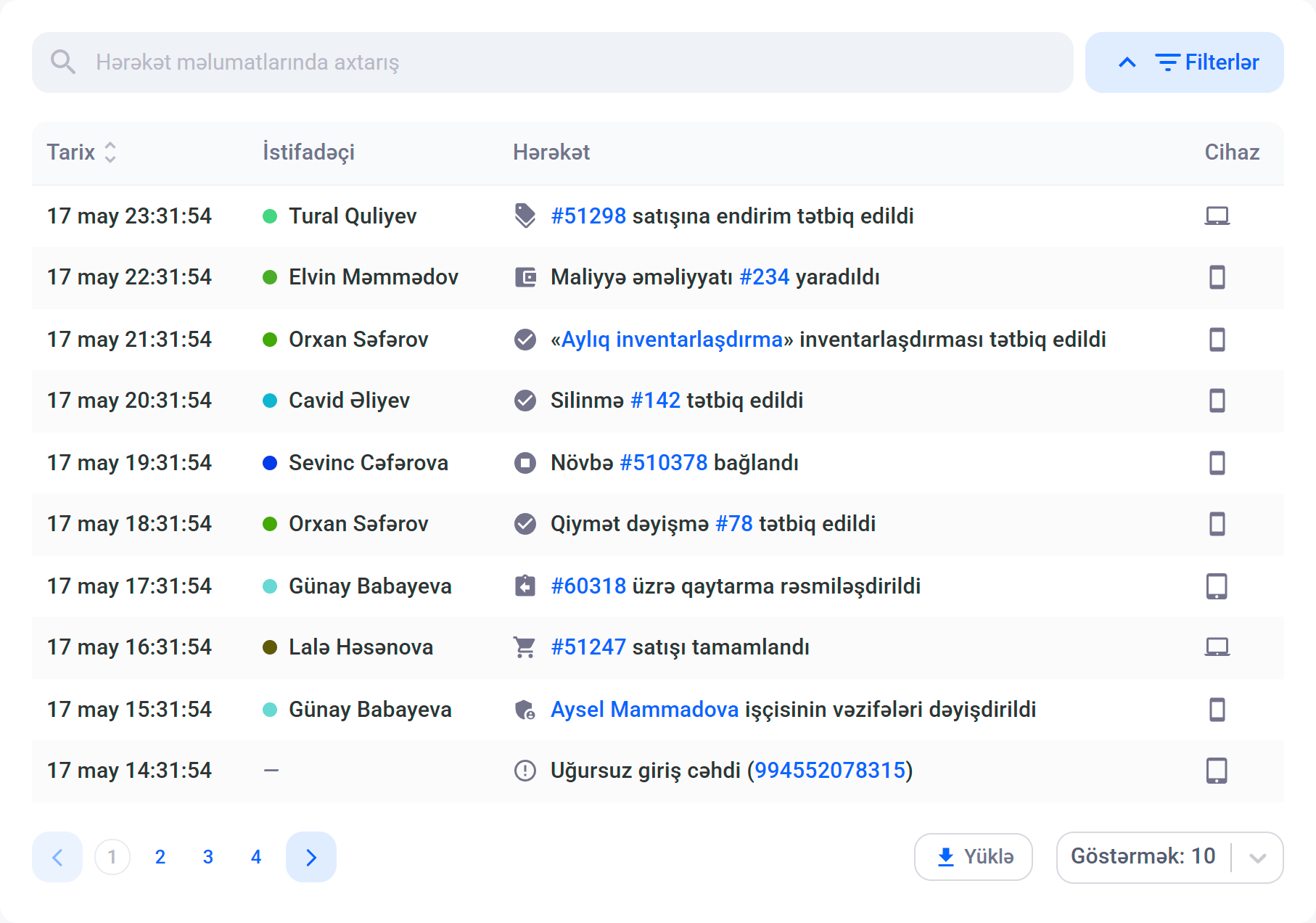
Task: Click checkmark icon beside Silinmə #142
Action: coord(525,401)
